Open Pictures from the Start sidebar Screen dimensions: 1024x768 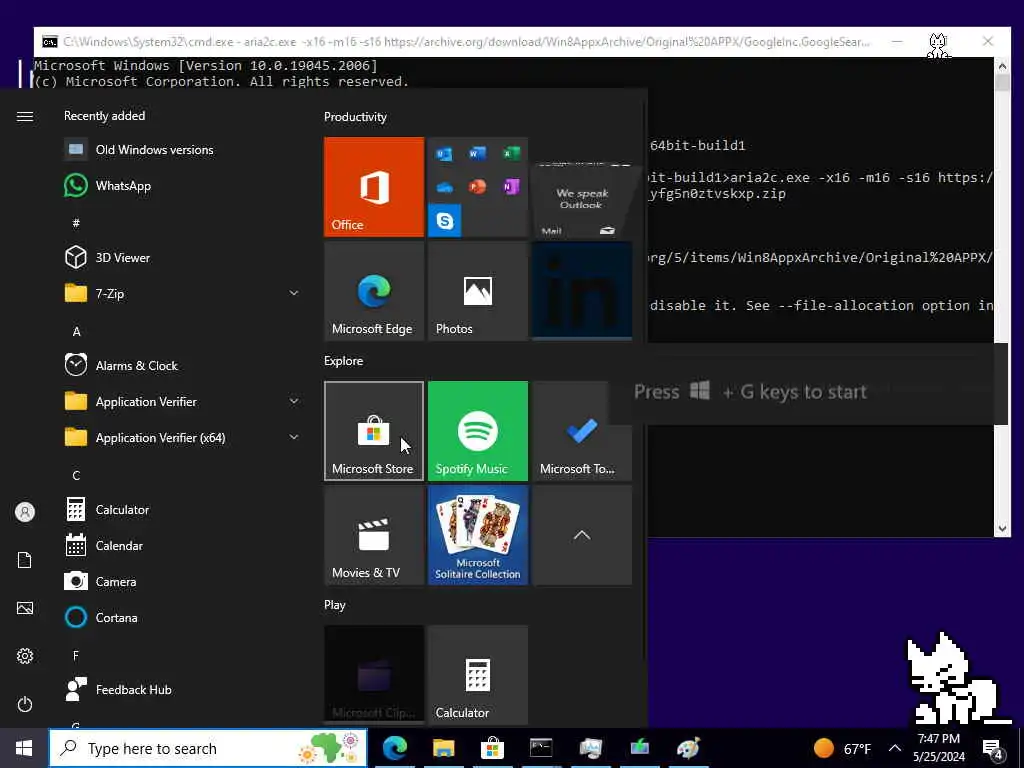pos(25,608)
